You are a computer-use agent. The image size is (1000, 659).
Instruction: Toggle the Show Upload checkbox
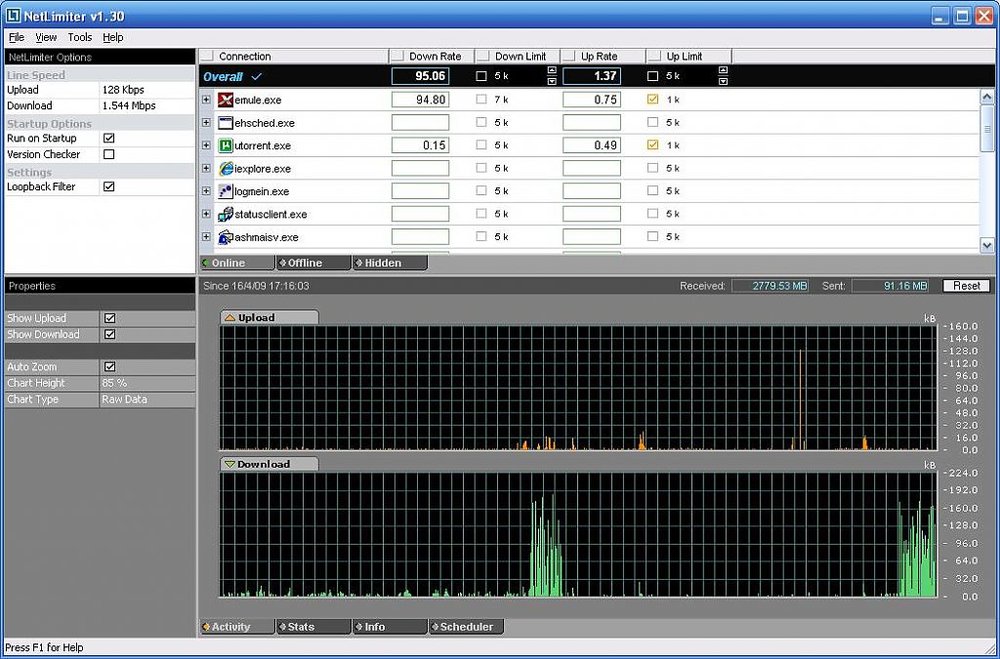click(x=110, y=318)
